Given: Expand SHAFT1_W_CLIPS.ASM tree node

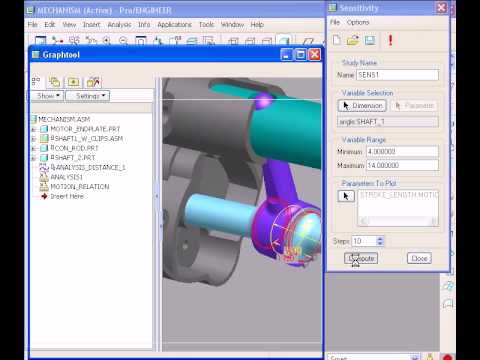Looking at the screenshot, I should pyautogui.click(x=34, y=139).
